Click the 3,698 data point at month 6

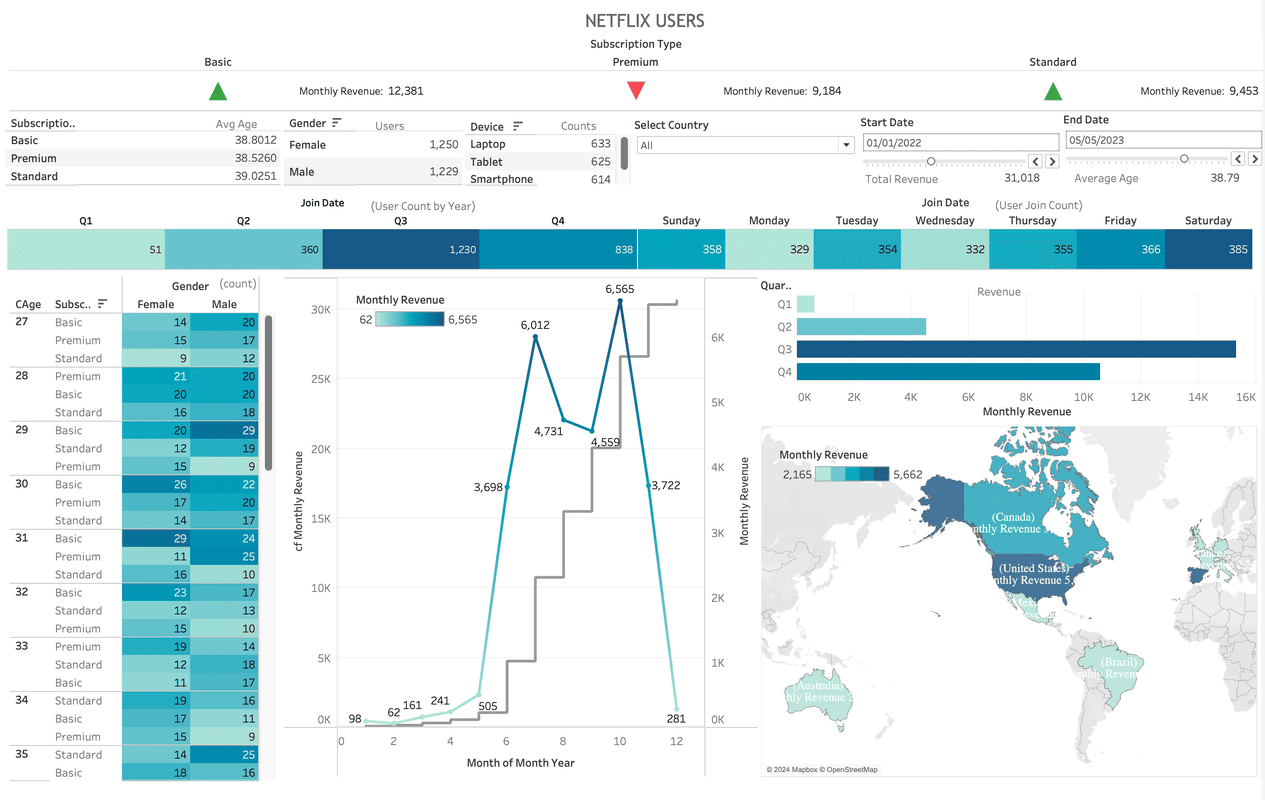tap(507, 487)
